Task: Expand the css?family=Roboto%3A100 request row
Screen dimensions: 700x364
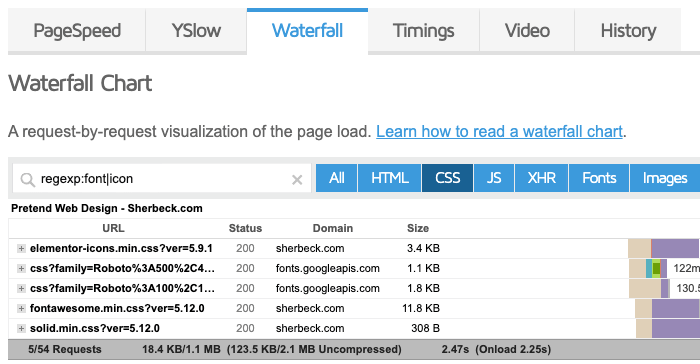Action: (21, 289)
